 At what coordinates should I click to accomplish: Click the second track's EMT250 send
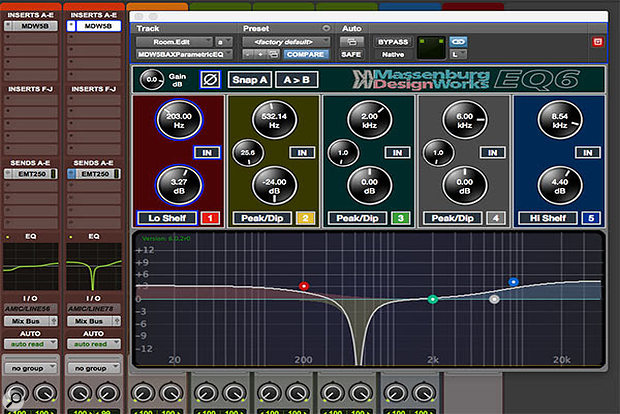click(95, 174)
